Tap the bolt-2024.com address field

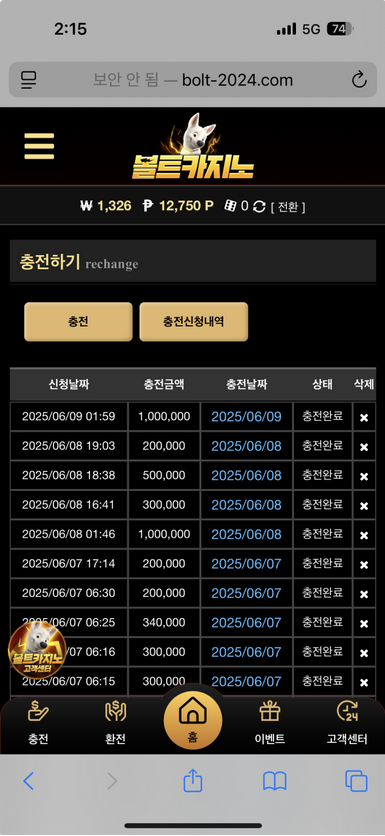coord(192,80)
